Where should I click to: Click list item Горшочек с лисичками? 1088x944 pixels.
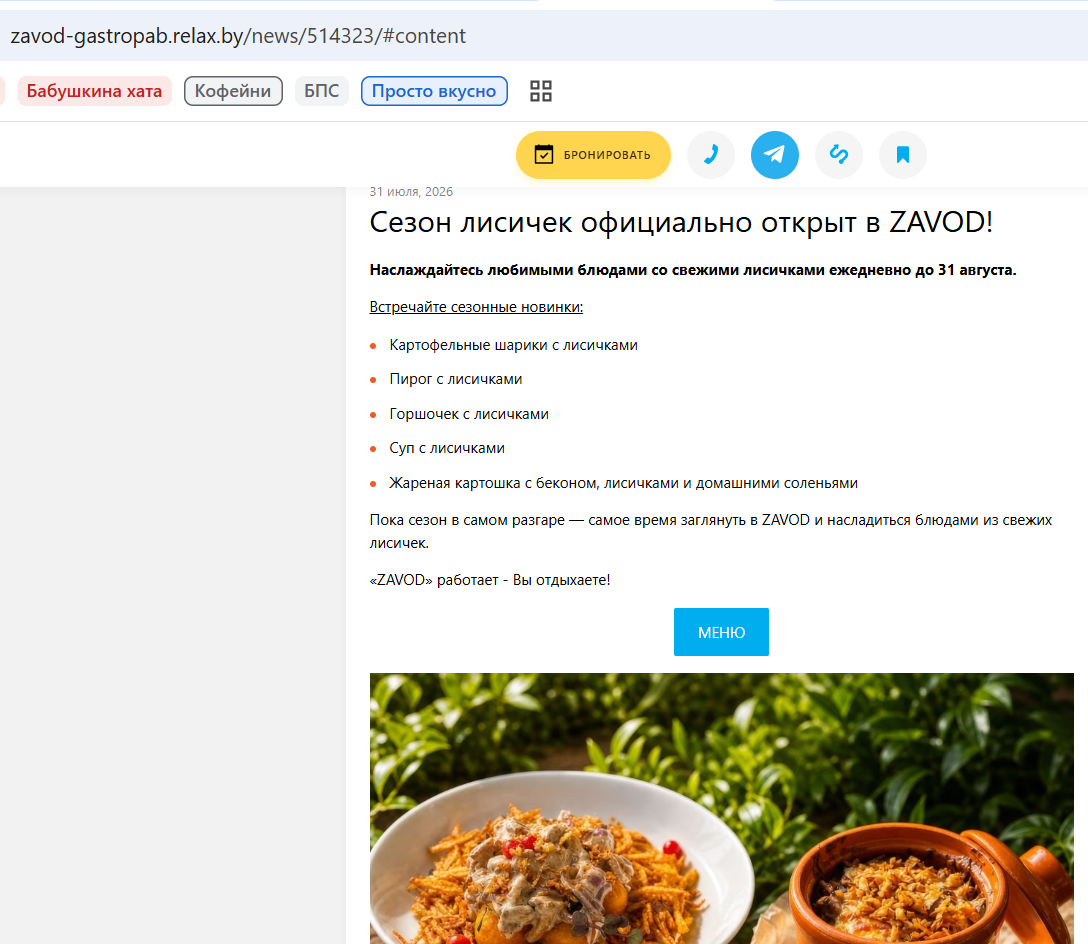469,414
